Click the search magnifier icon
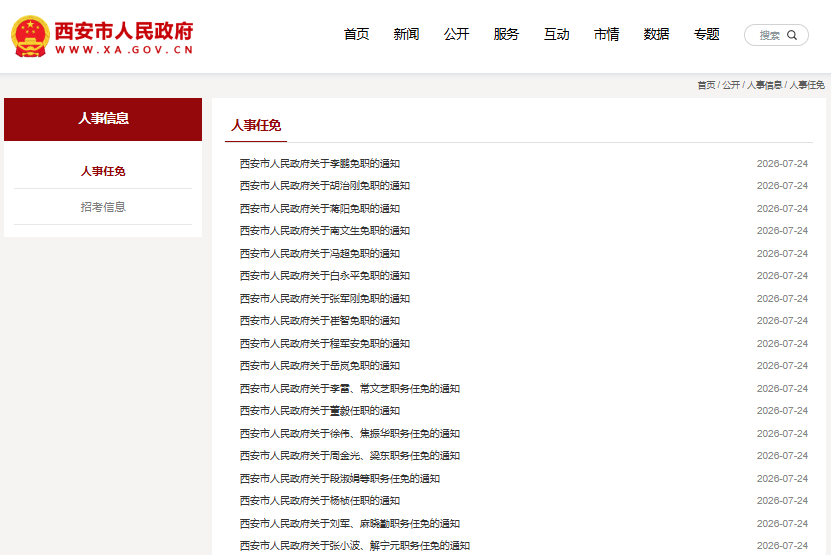The image size is (831, 555). point(792,35)
